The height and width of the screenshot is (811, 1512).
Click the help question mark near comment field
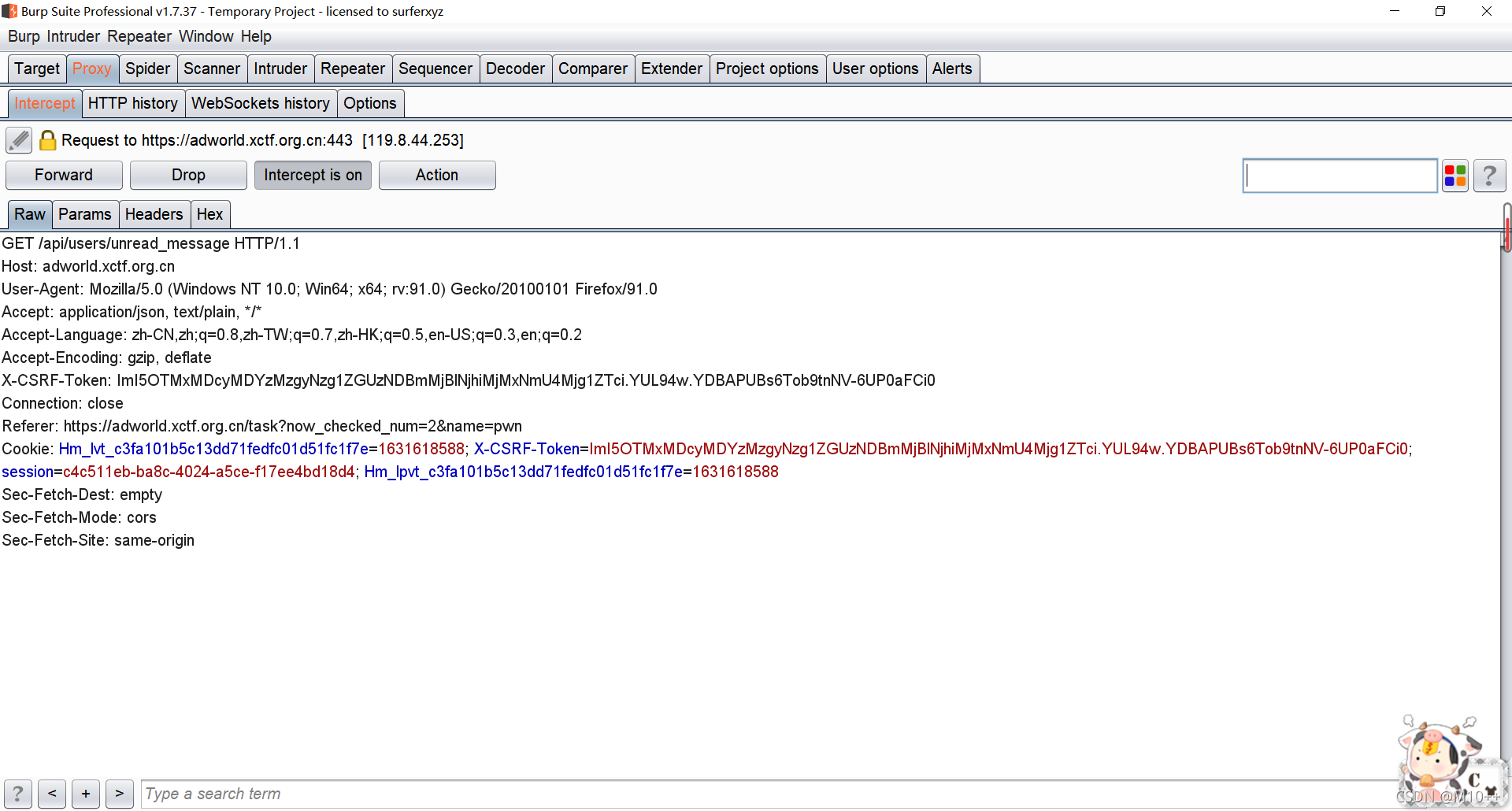tap(1489, 176)
